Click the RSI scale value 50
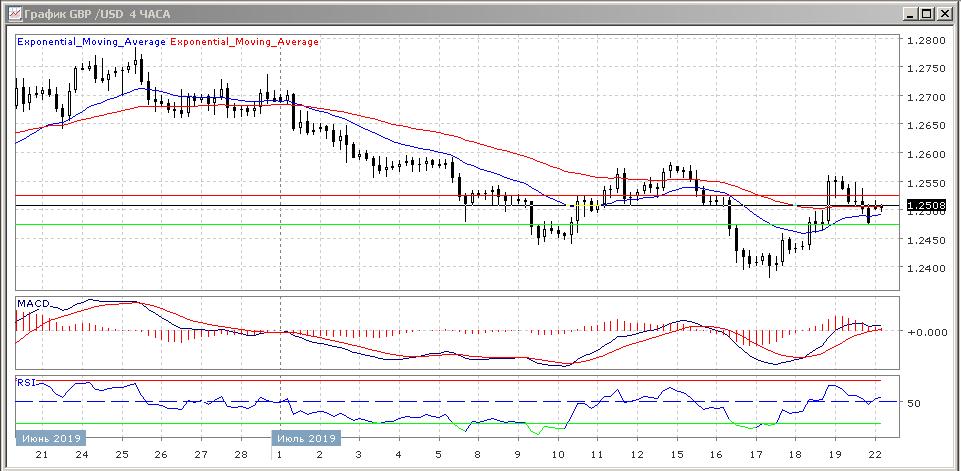 tap(914, 403)
